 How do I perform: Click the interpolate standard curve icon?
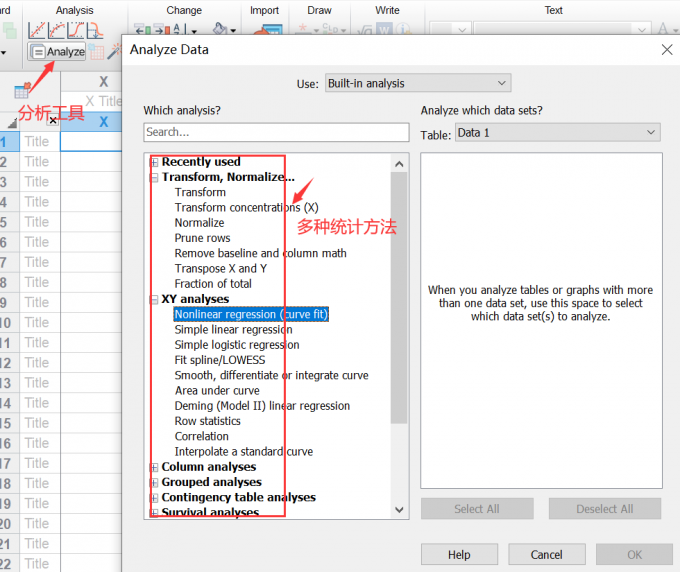pyautogui.click(x=95, y=31)
